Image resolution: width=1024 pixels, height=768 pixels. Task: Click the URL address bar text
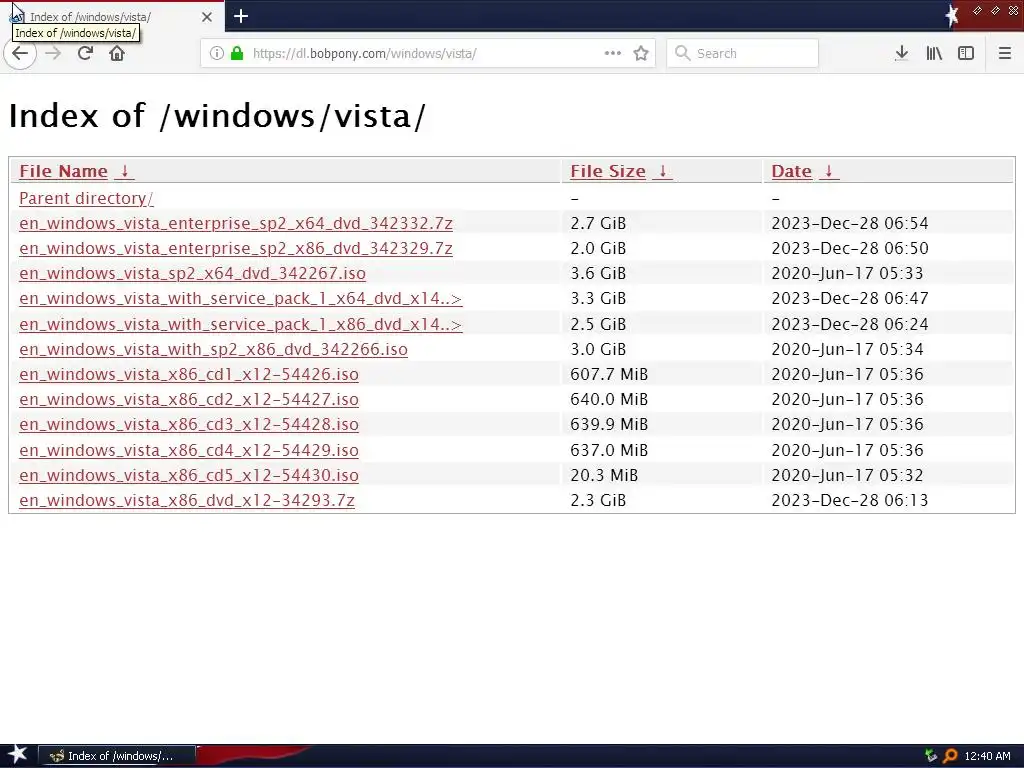(x=364, y=54)
